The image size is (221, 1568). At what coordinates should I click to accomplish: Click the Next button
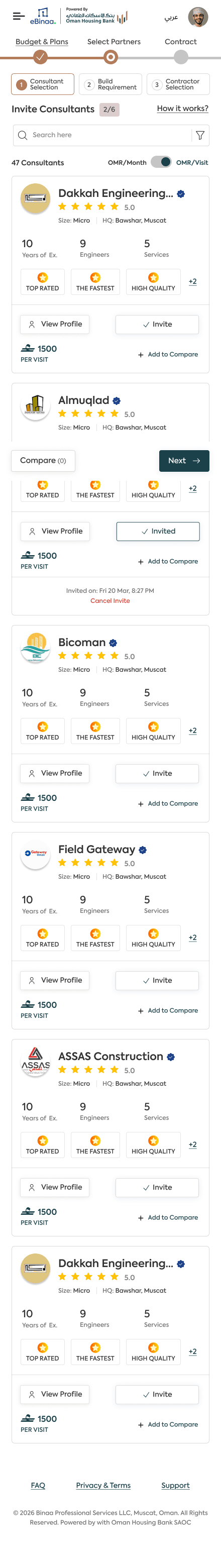(x=184, y=461)
